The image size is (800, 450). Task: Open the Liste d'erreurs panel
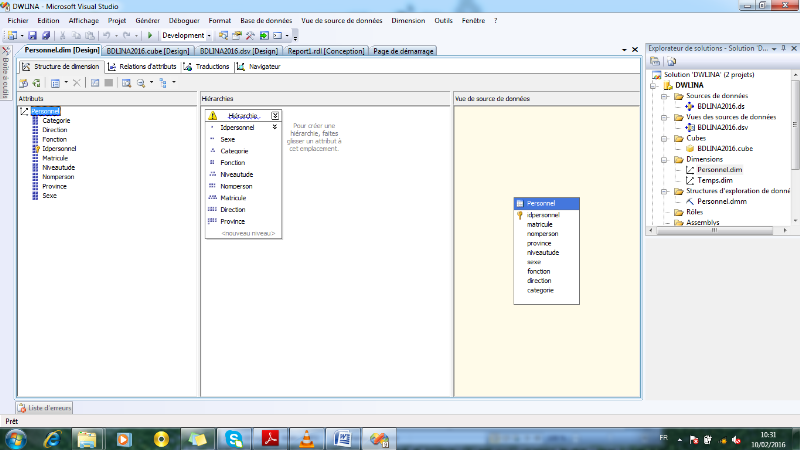click(x=44, y=407)
